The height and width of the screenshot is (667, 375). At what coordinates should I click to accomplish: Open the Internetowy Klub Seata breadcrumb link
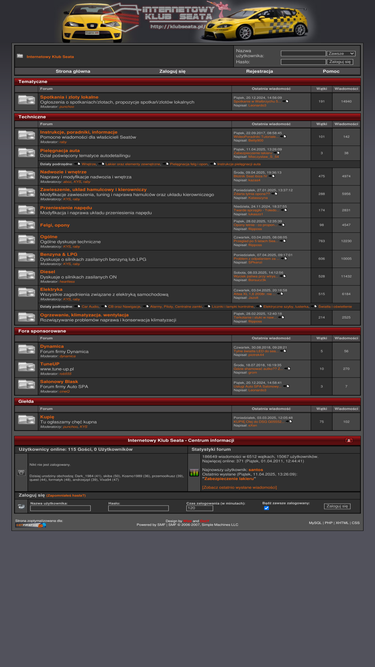pyautogui.click(x=50, y=57)
